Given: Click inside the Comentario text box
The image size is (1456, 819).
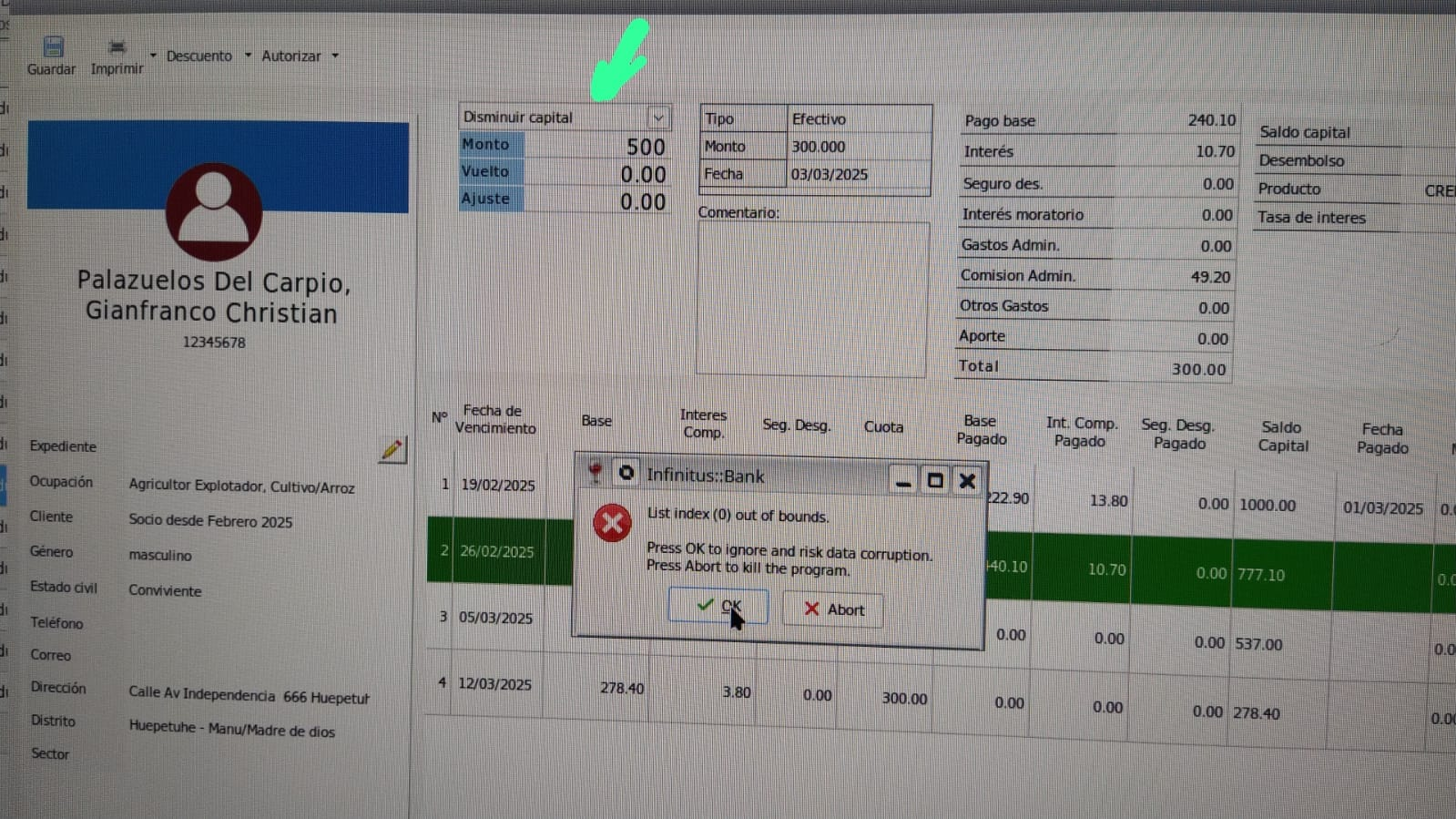Looking at the screenshot, I should 812,298.
